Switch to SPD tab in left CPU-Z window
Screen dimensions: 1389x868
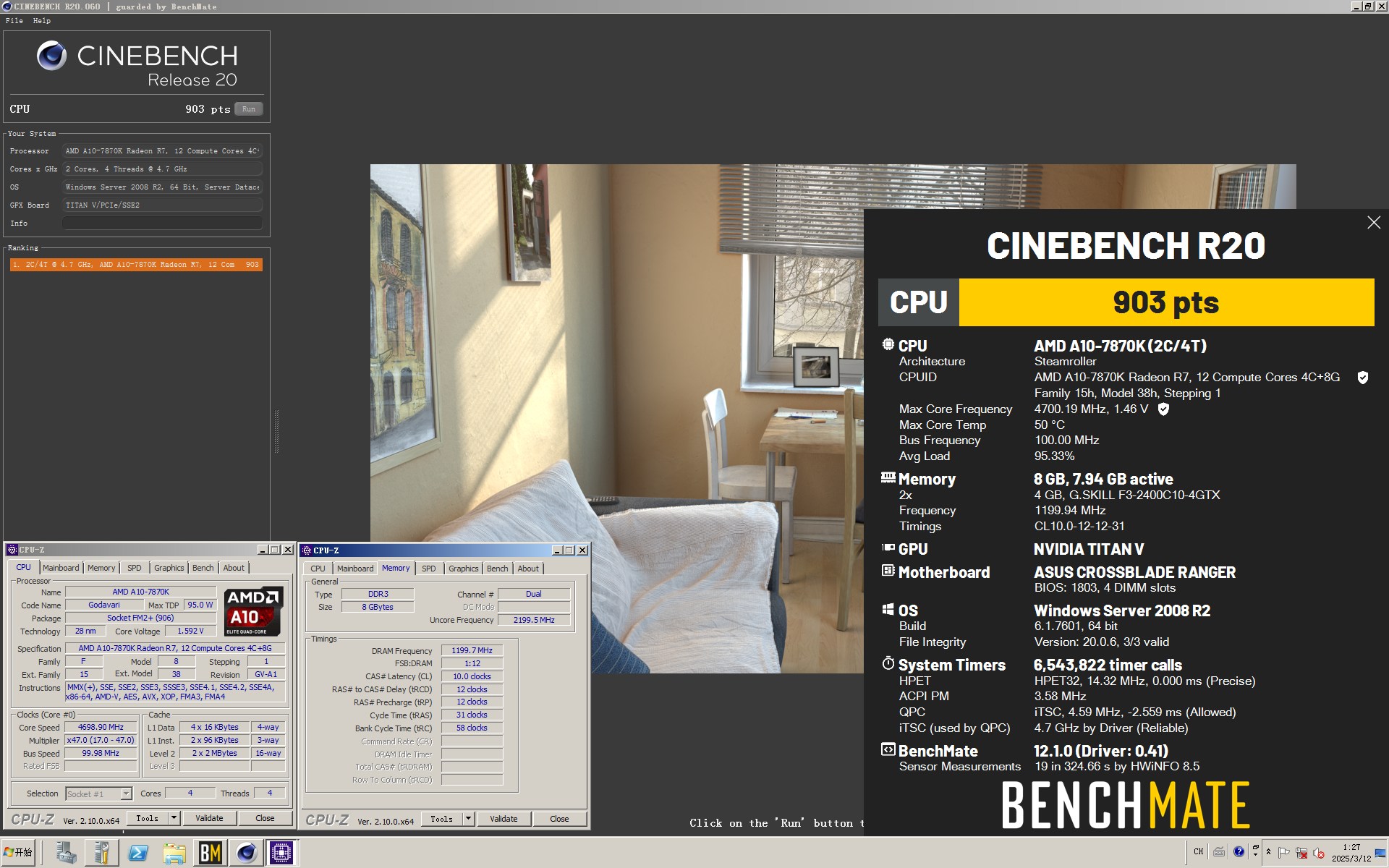pyautogui.click(x=135, y=568)
